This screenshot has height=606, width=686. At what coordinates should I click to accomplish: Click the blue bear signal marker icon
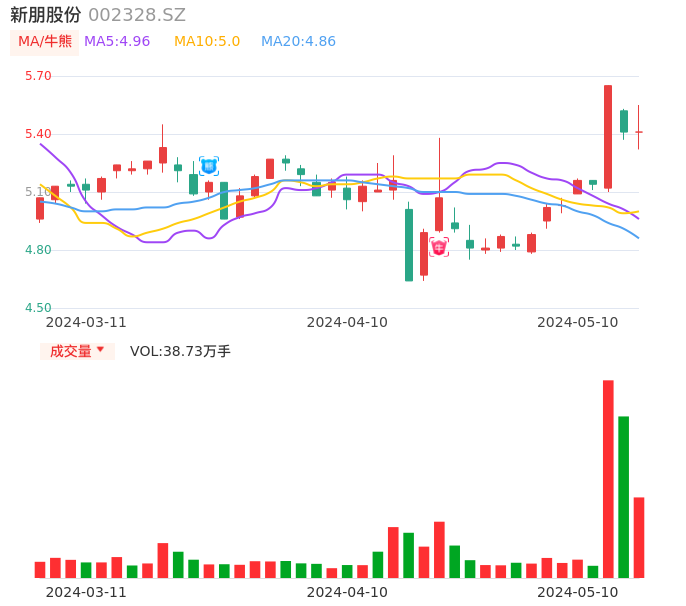(x=209, y=166)
